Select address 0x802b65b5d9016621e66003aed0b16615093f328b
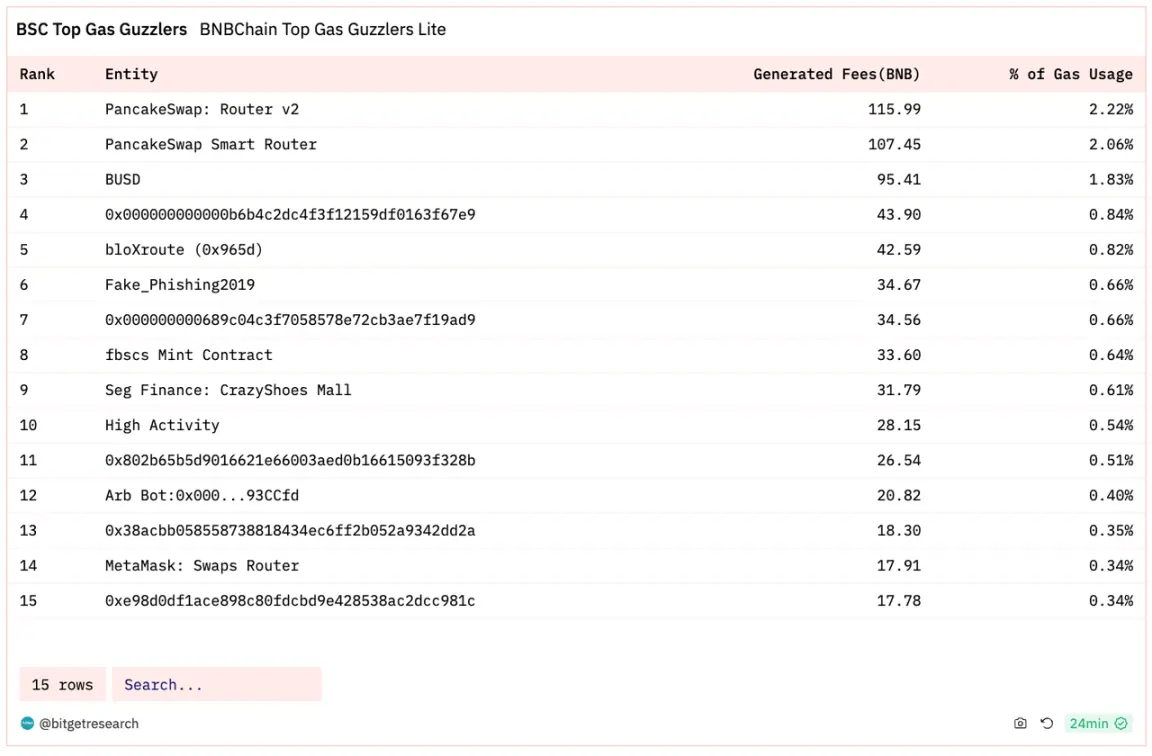 click(290, 460)
